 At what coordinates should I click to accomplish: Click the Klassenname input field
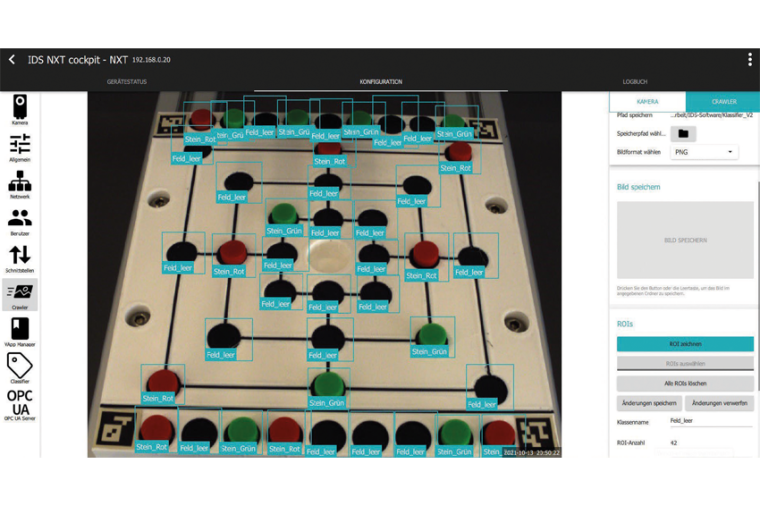point(711,422)
